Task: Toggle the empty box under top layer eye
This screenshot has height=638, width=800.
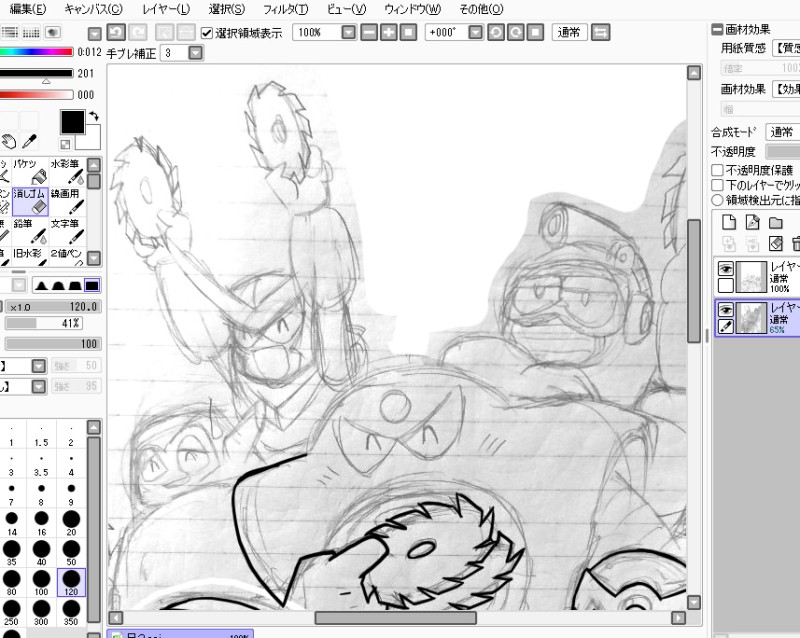Action: coord(726,285)
